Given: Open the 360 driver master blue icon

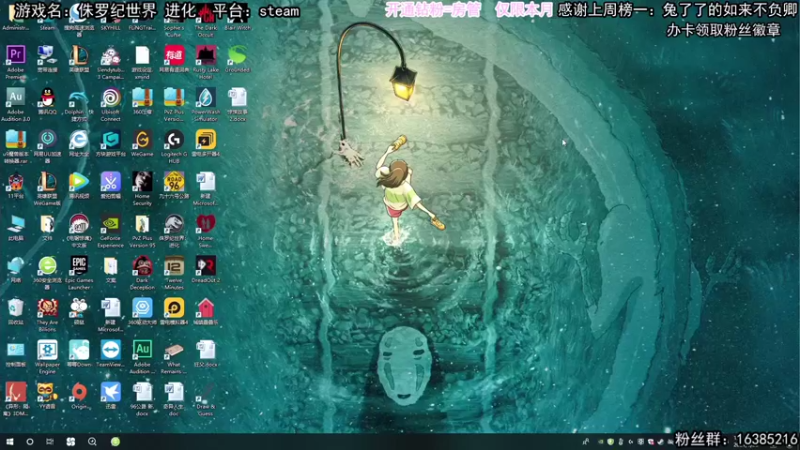Looking at the screenshot, I should [x=142, y=308].
